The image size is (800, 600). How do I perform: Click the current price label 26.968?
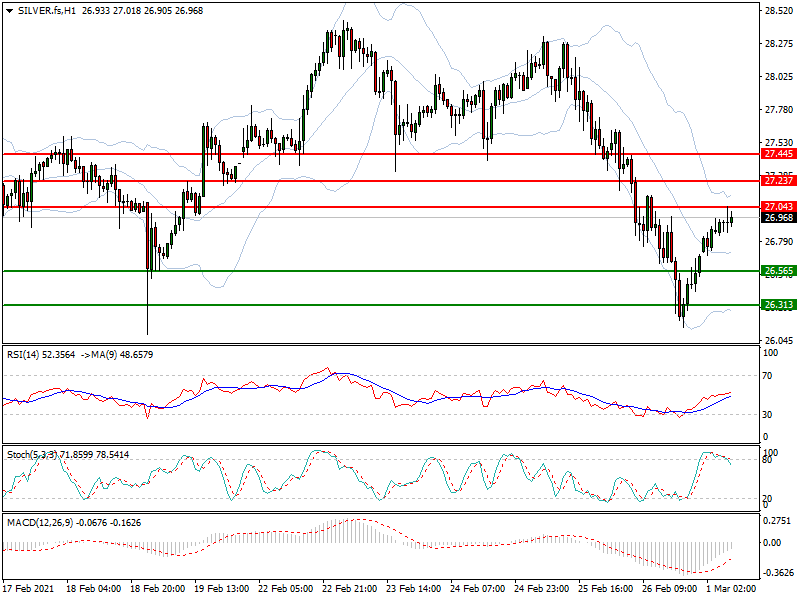(779, 217)
